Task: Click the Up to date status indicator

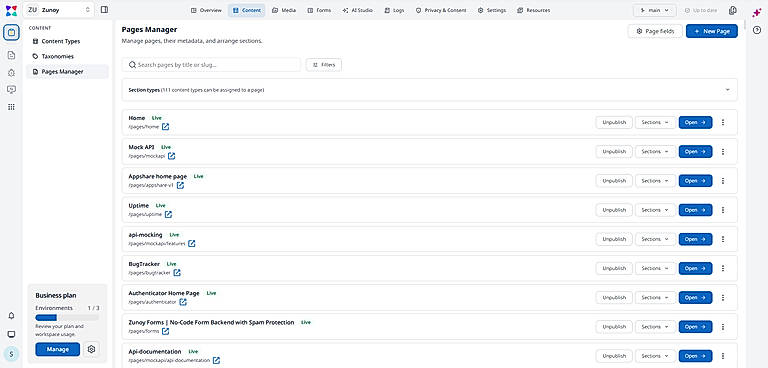Action: point(701,10)
